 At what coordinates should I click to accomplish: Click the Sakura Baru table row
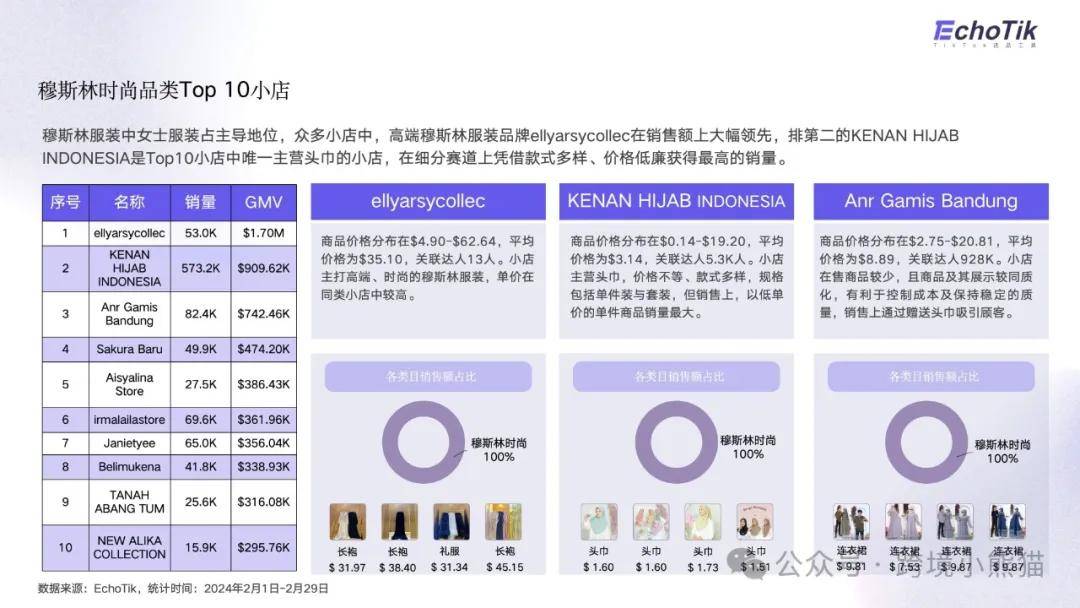coord(168,350)
